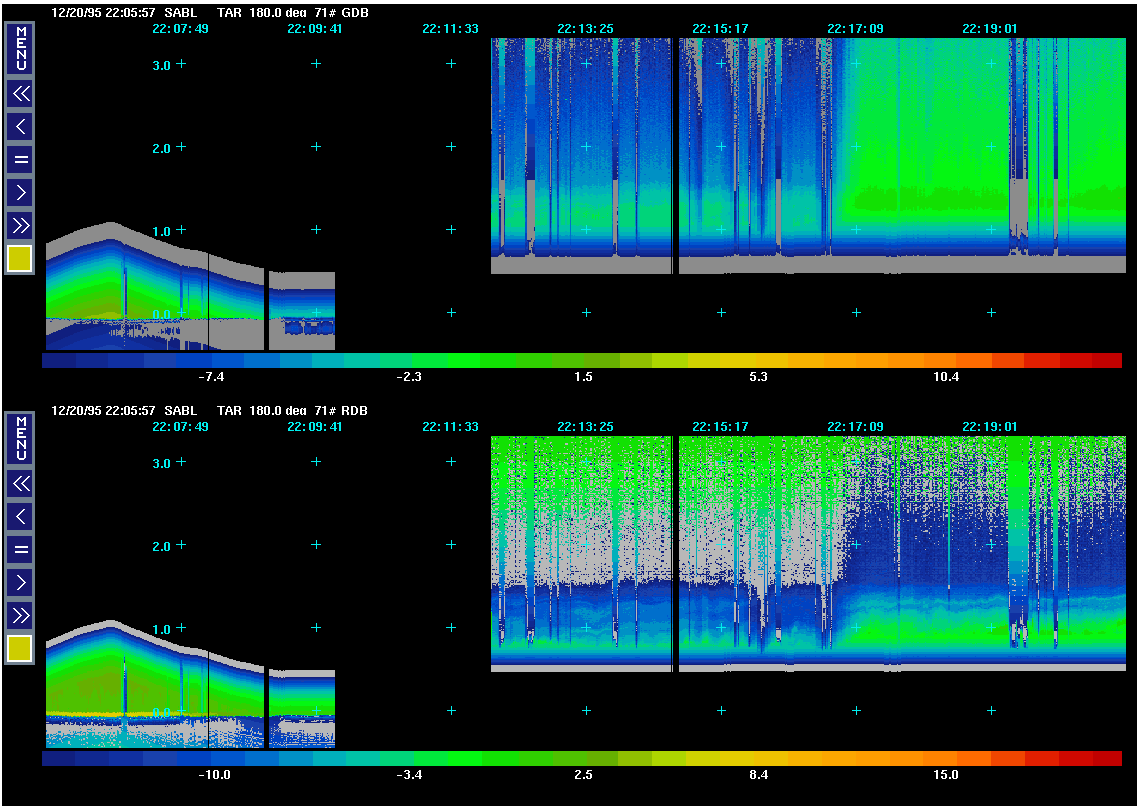
Task: Click the 22:13:25 time label in GDB panel
Action: pos(585,29)
